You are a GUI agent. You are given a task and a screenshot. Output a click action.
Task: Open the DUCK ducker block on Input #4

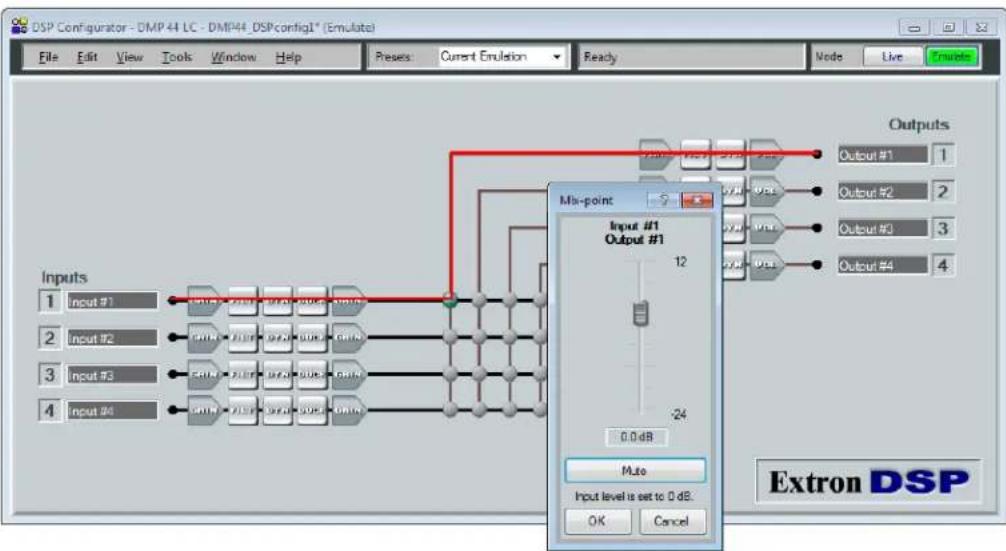click(312, 410)
